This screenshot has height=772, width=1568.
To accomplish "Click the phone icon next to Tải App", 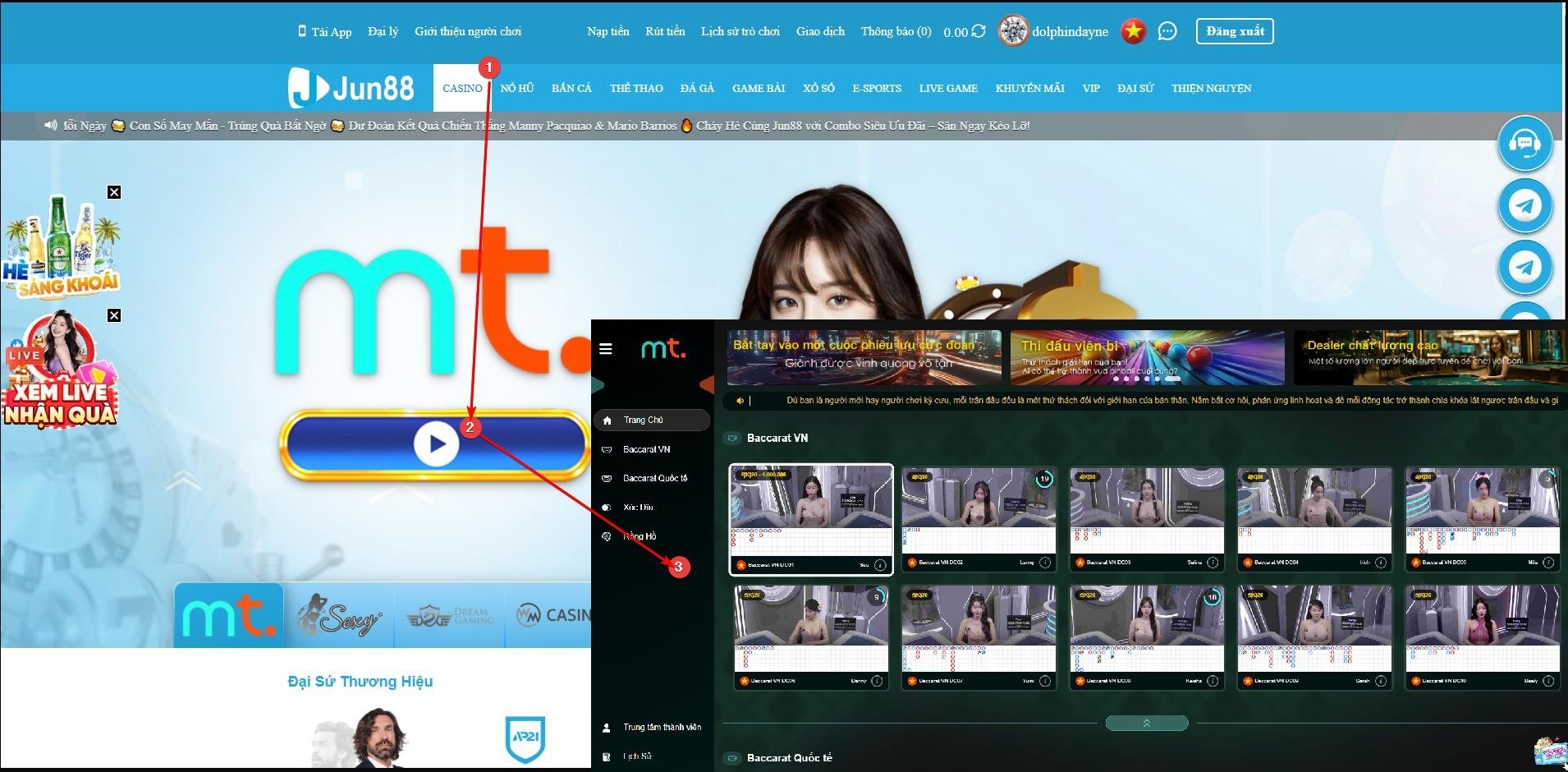I will tap(301, 31).
